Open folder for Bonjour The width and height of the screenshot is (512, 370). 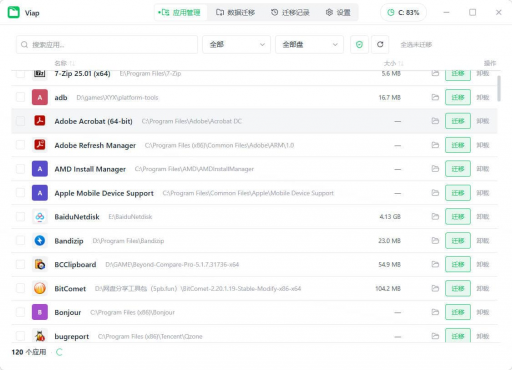coord(435,312)
